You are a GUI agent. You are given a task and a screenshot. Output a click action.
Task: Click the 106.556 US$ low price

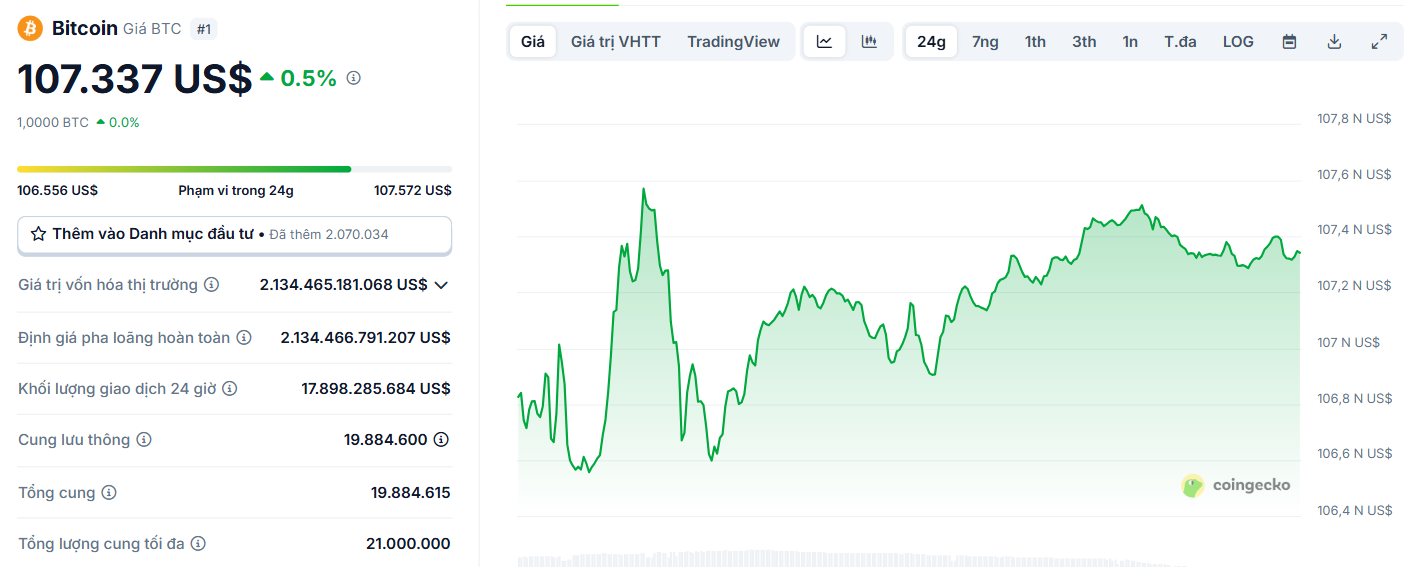pyautogui.click(x=57, y=190)
